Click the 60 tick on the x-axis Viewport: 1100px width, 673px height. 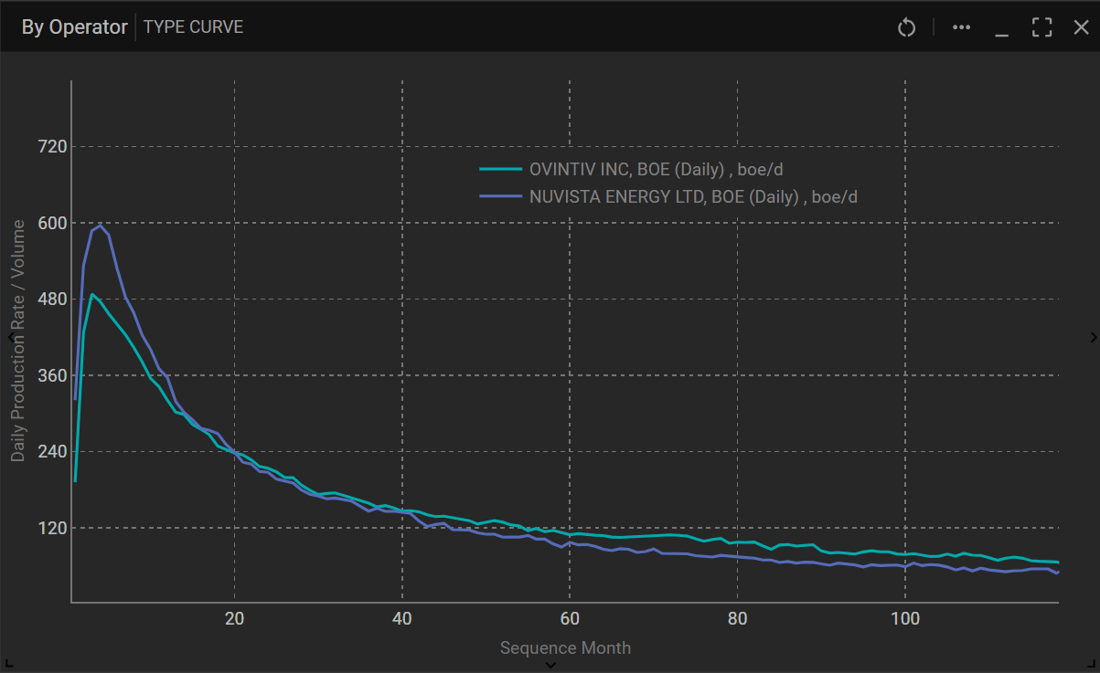[569, 618]
